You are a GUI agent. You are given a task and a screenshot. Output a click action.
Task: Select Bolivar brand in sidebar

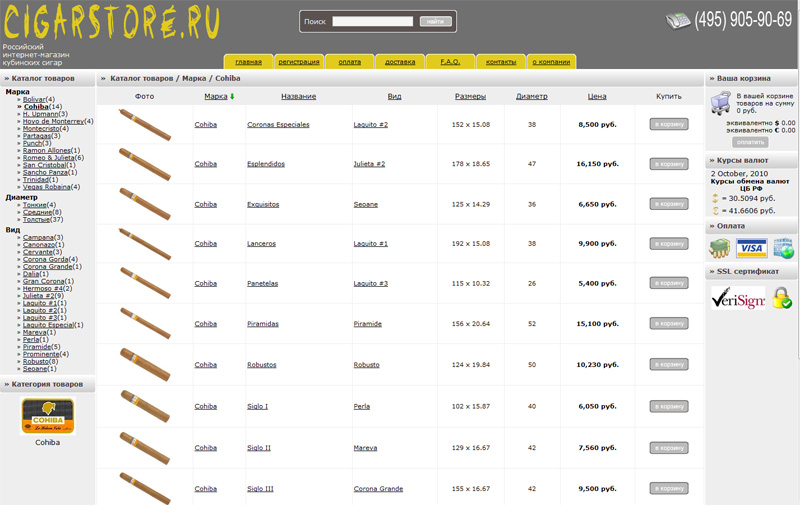click(x=34, y=99)
